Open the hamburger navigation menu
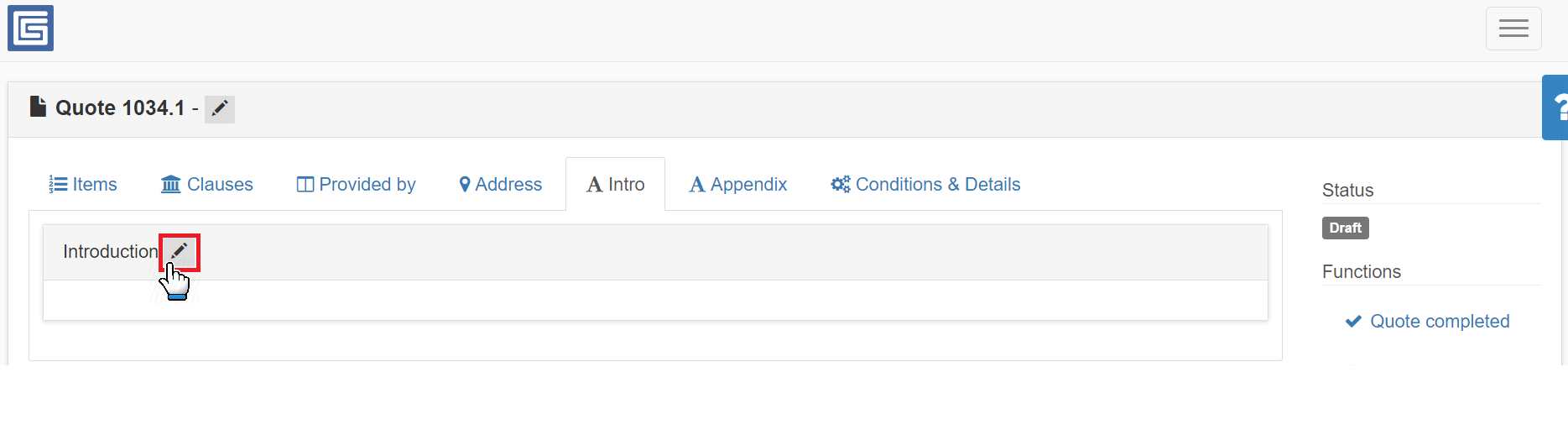 (x=1513, y=29)
